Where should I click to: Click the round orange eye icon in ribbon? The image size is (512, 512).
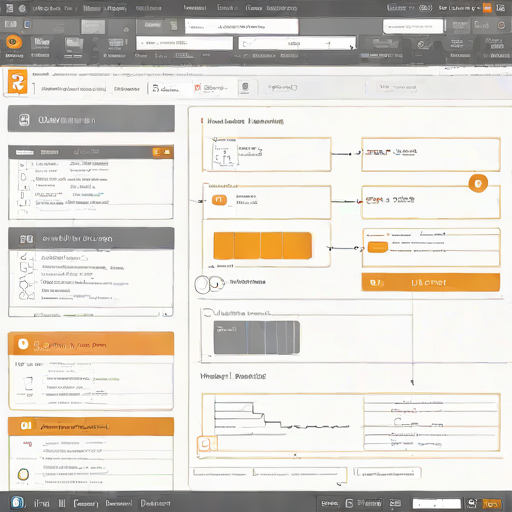pos(14,42)
